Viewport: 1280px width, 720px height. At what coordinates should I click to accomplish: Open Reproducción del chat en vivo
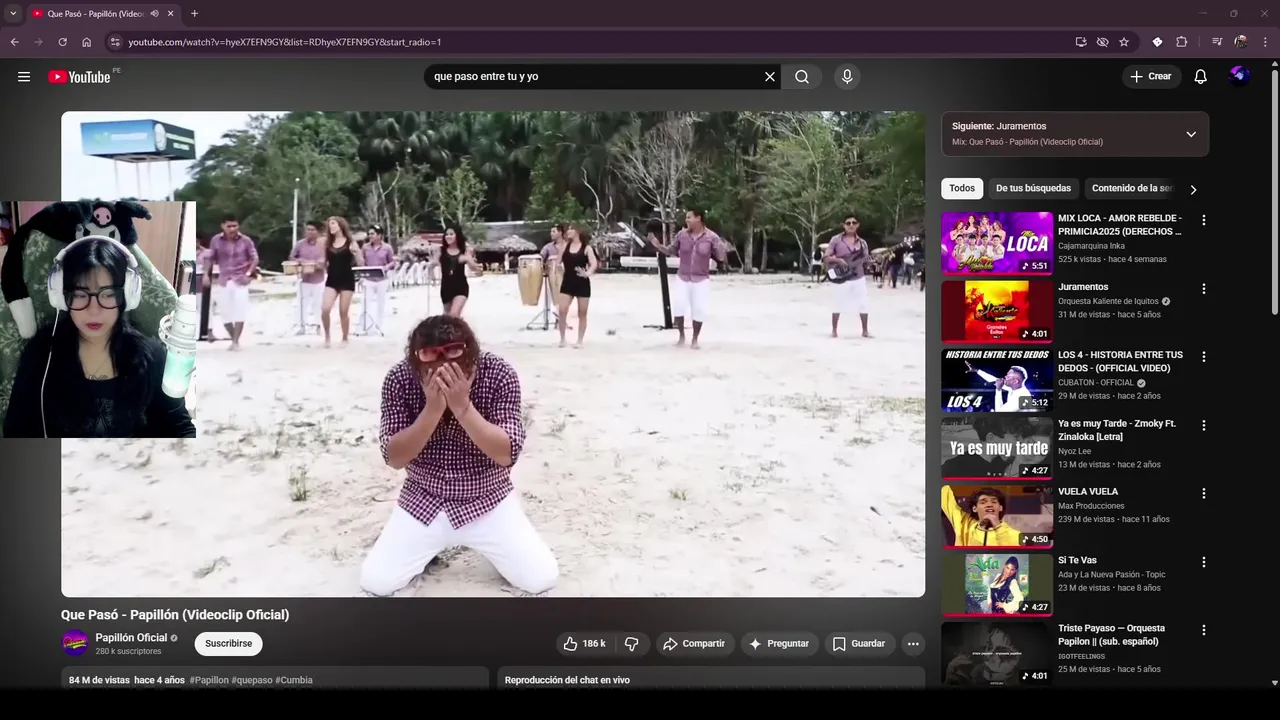coord(567,680)
